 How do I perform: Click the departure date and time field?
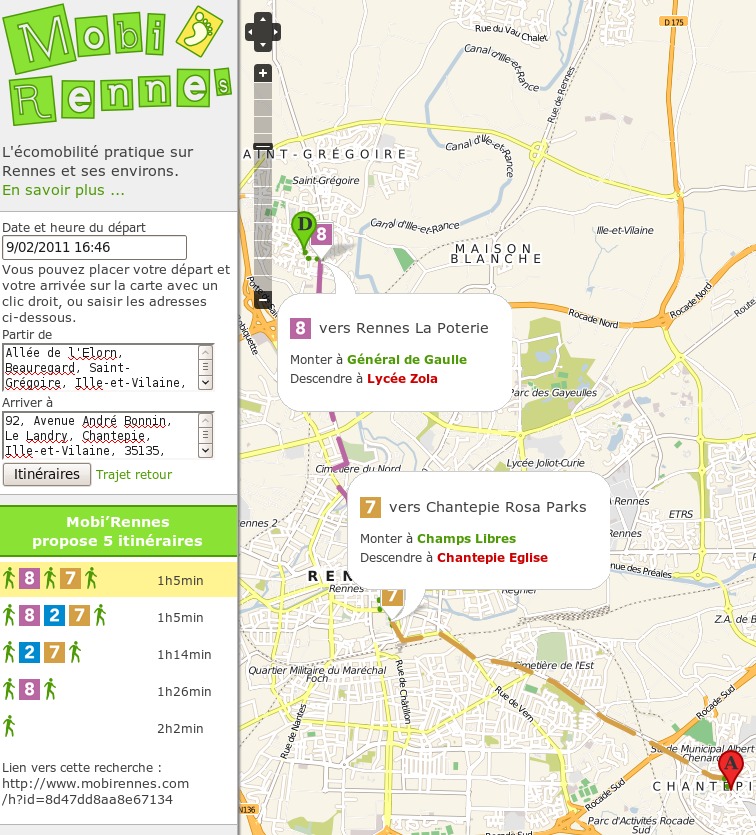pyautogui.click(x=94, y=248)
